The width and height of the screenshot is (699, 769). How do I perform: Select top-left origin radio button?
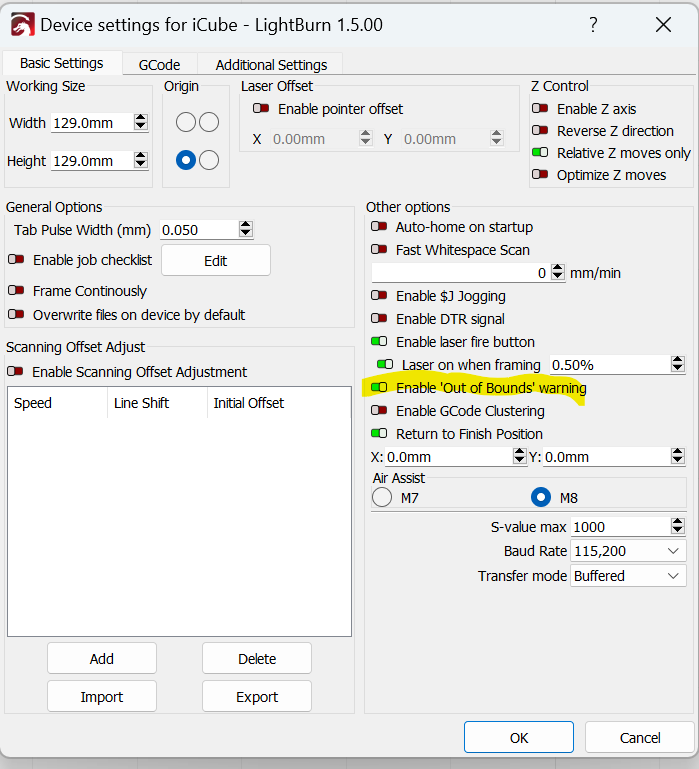186,122
